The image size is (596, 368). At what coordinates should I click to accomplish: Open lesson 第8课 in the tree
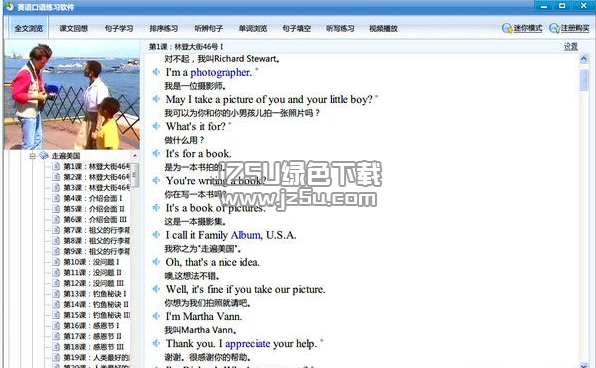coord(96,241)
